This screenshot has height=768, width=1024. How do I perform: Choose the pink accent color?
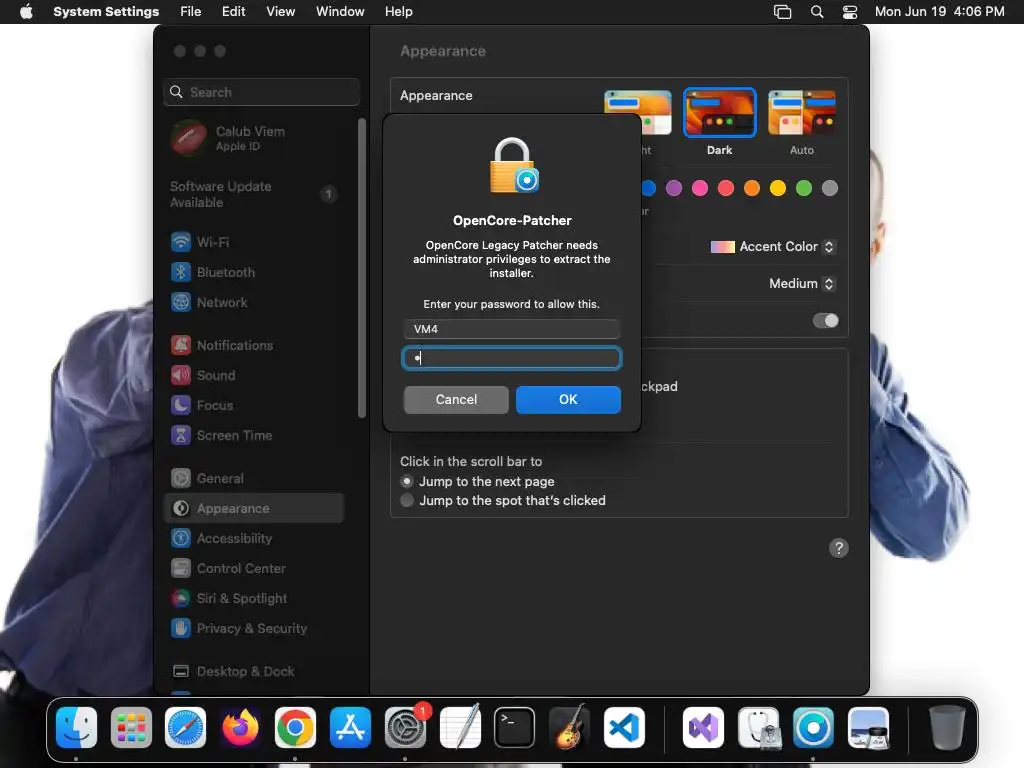click(700, 188)
